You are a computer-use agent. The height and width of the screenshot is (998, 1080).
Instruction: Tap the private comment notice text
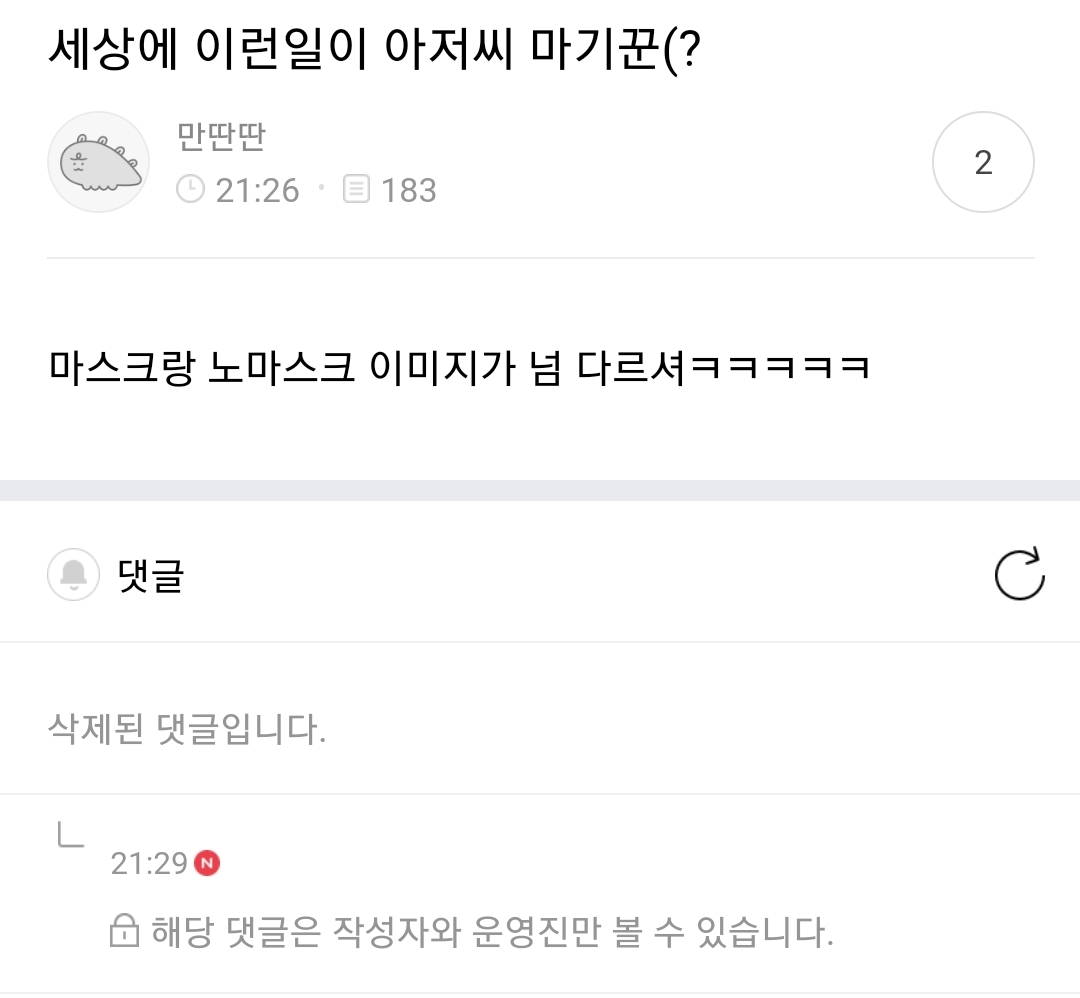point(491,933)
